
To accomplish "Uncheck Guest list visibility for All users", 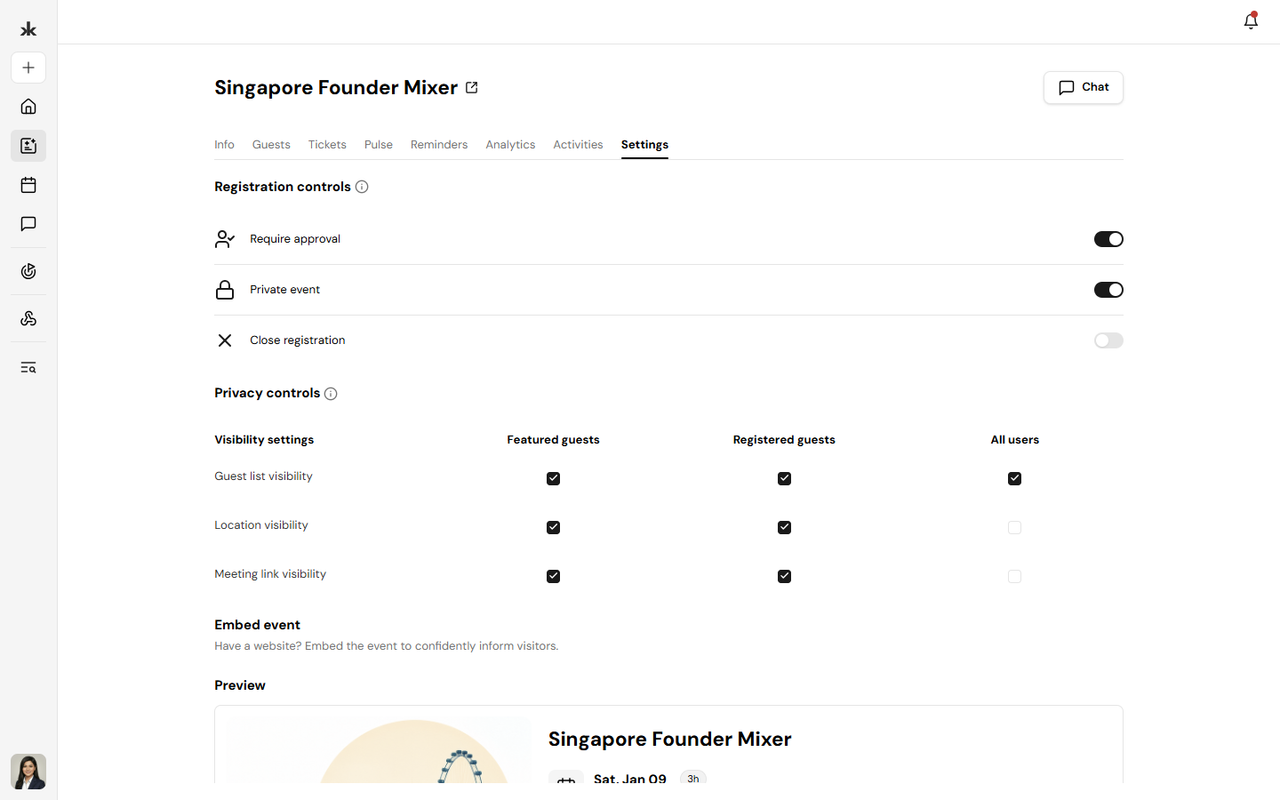I will coord(1015,479).
